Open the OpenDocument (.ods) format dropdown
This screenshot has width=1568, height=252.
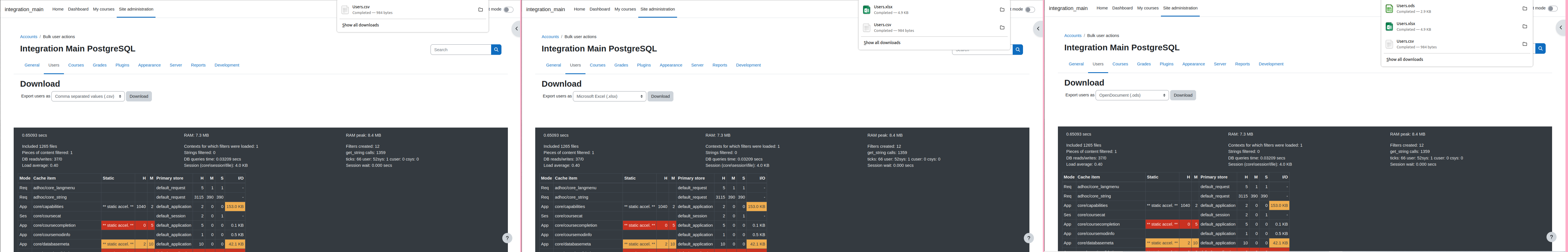coord(1132,95)
